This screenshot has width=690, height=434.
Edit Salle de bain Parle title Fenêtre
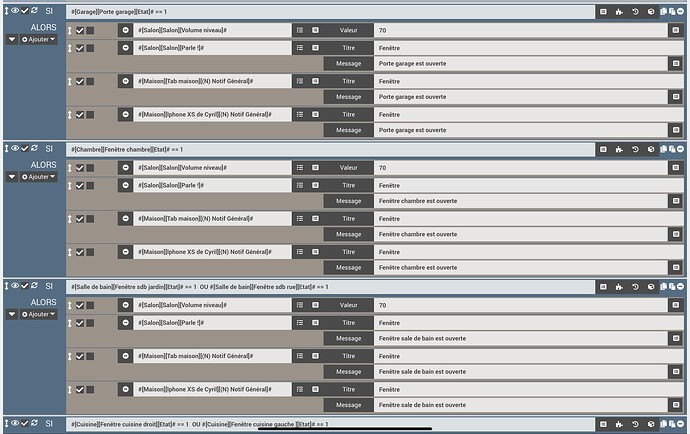coord(529,323)
